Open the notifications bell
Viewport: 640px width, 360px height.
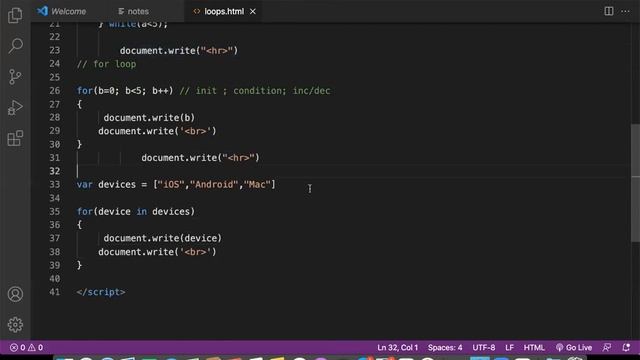tap(626, 347)
